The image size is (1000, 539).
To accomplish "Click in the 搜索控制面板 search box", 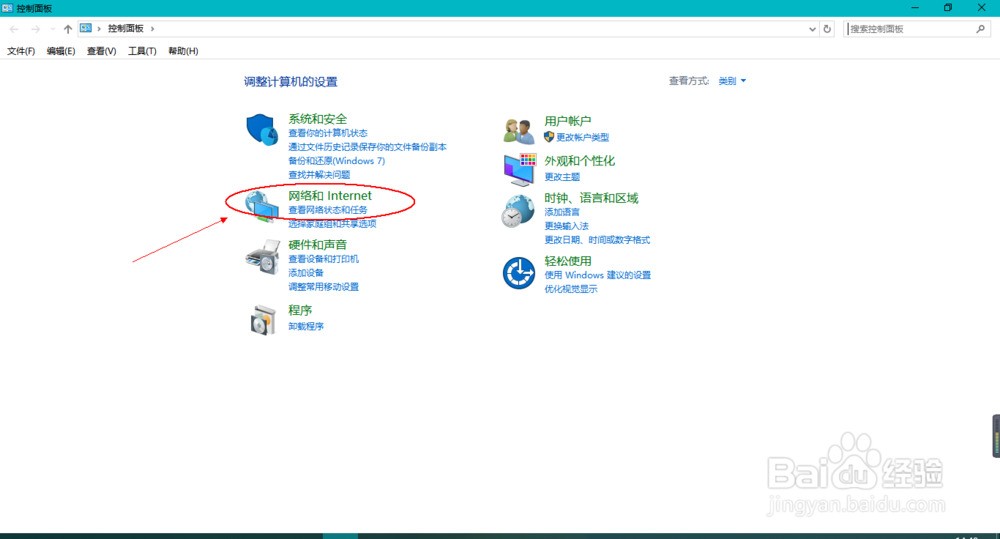I will point(908,29).
